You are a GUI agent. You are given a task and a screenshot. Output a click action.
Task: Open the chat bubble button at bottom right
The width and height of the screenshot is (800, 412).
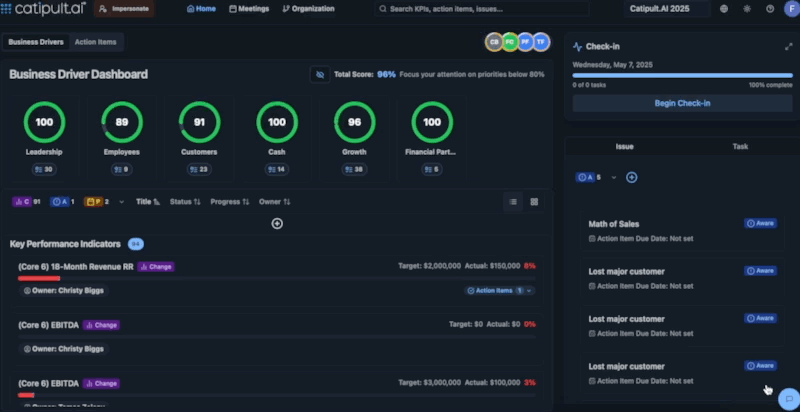pos(787,398)
